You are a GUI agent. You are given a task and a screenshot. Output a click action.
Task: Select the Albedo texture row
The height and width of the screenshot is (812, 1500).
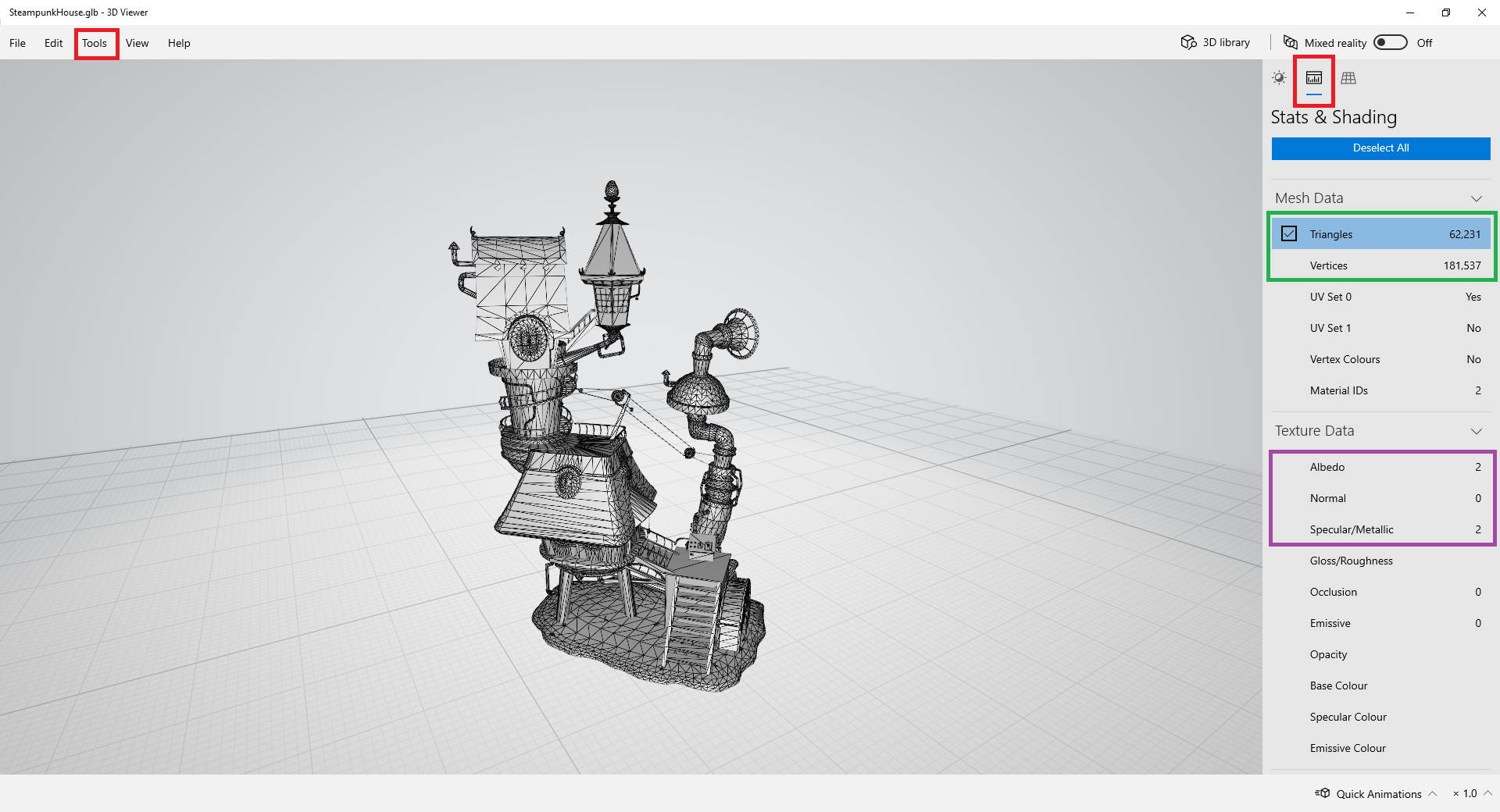(x=1380, y=467)
